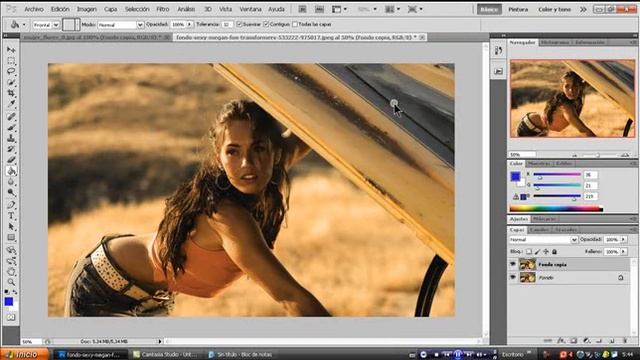Select the Lasso tool
Viewport: 640px width, 360px height.
point(11,71)
